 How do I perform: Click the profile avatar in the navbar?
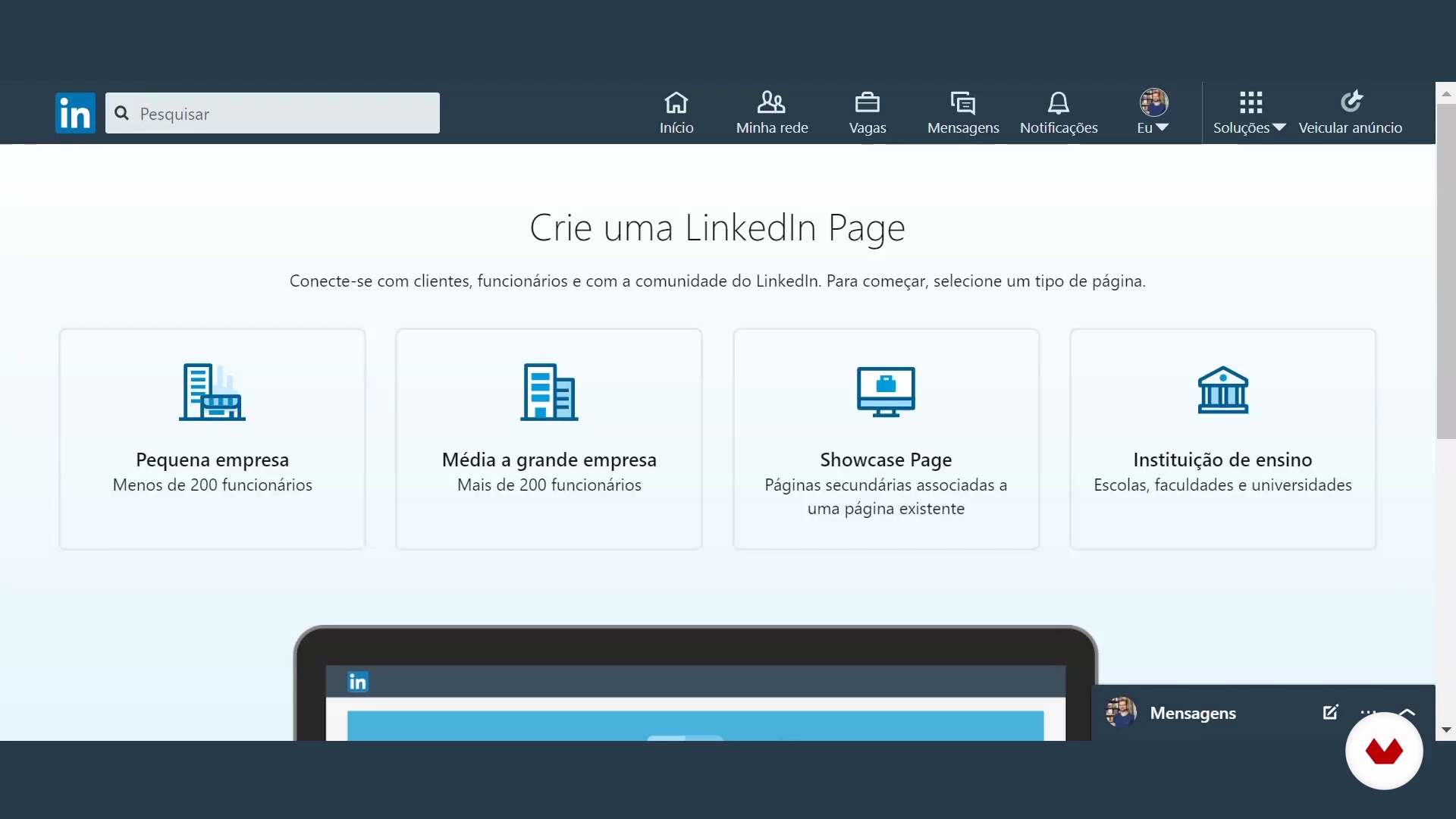(x=1153, y=102)
